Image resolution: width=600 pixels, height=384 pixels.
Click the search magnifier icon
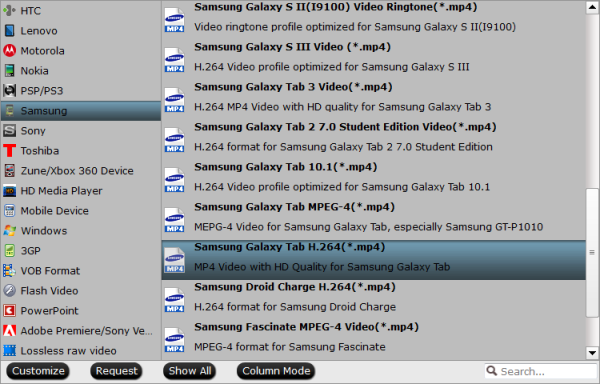(x=492, y=371)
